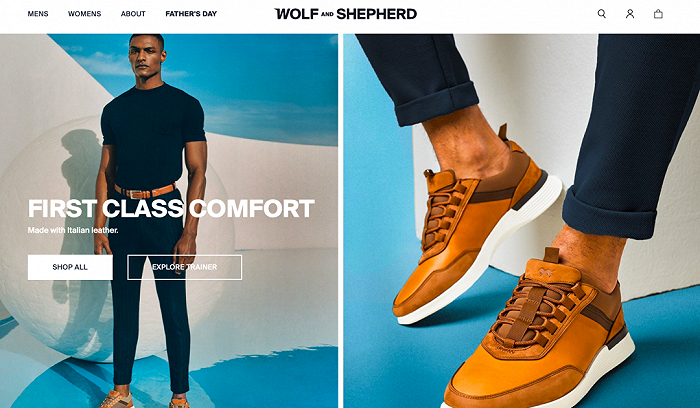Viewport: 700px width, 408px height.
Task: Click the FIRST CLASS COMFORT headline
Action: point(171,208)
